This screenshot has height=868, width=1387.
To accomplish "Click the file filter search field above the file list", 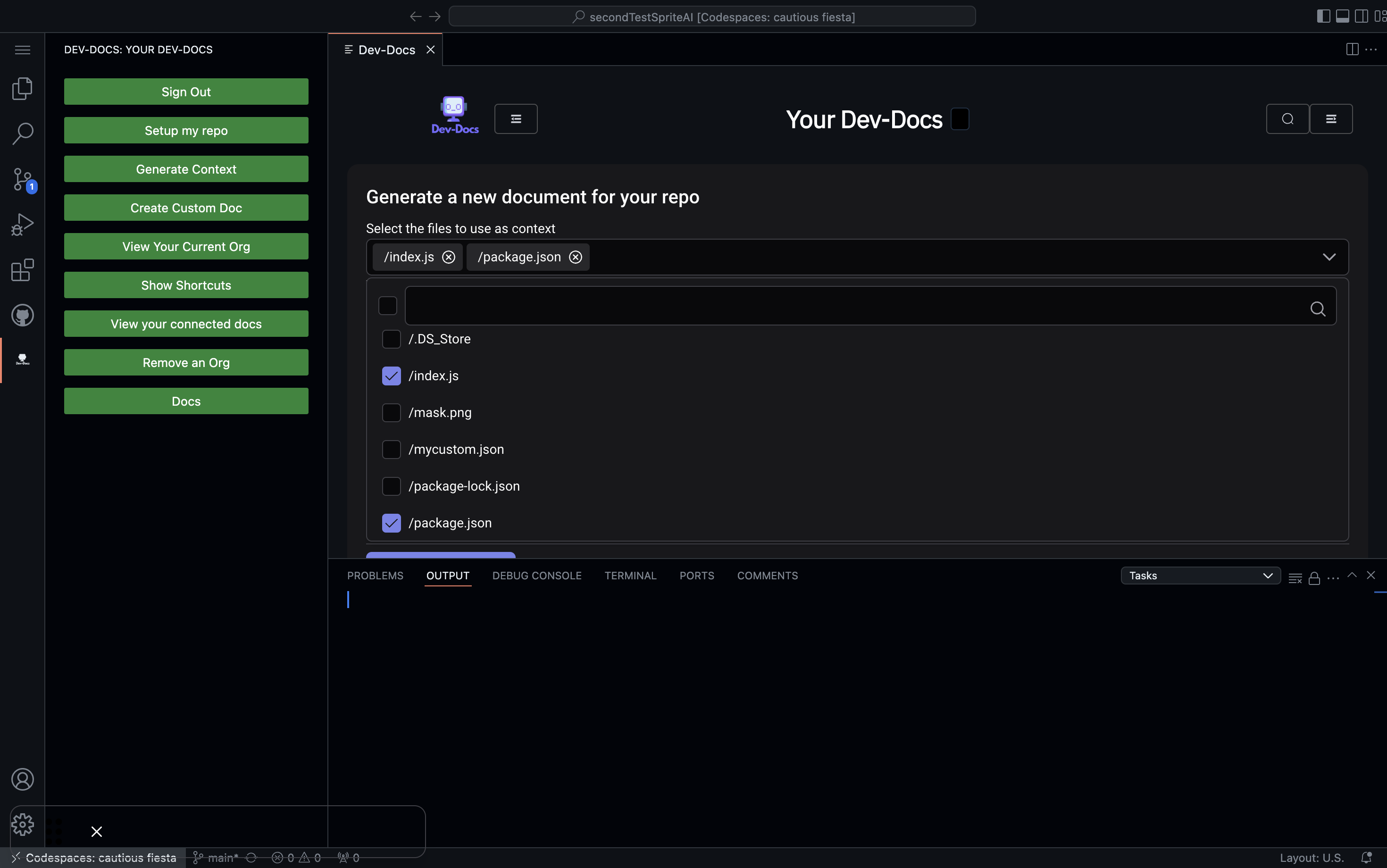I will (x=861, y=305).
